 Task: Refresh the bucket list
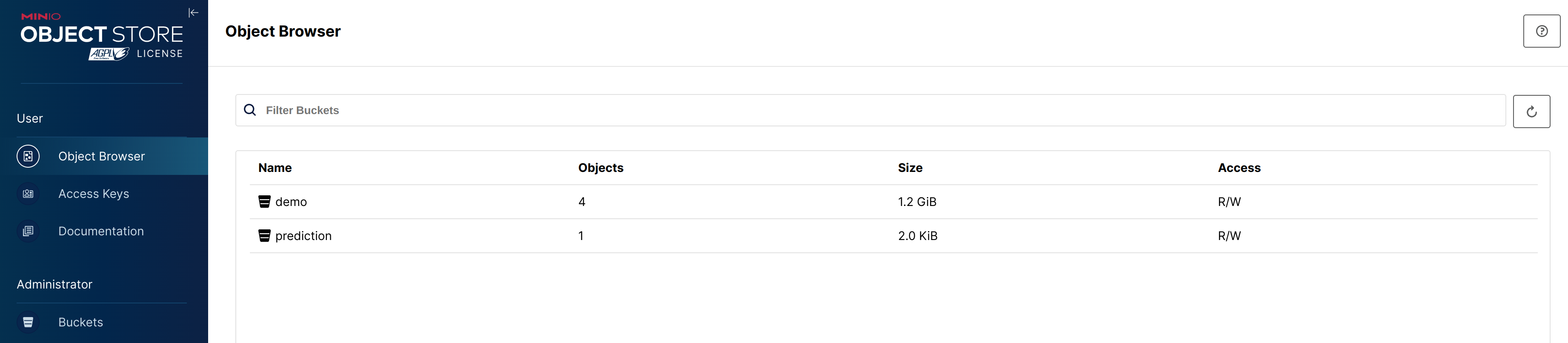(1531, 111)
